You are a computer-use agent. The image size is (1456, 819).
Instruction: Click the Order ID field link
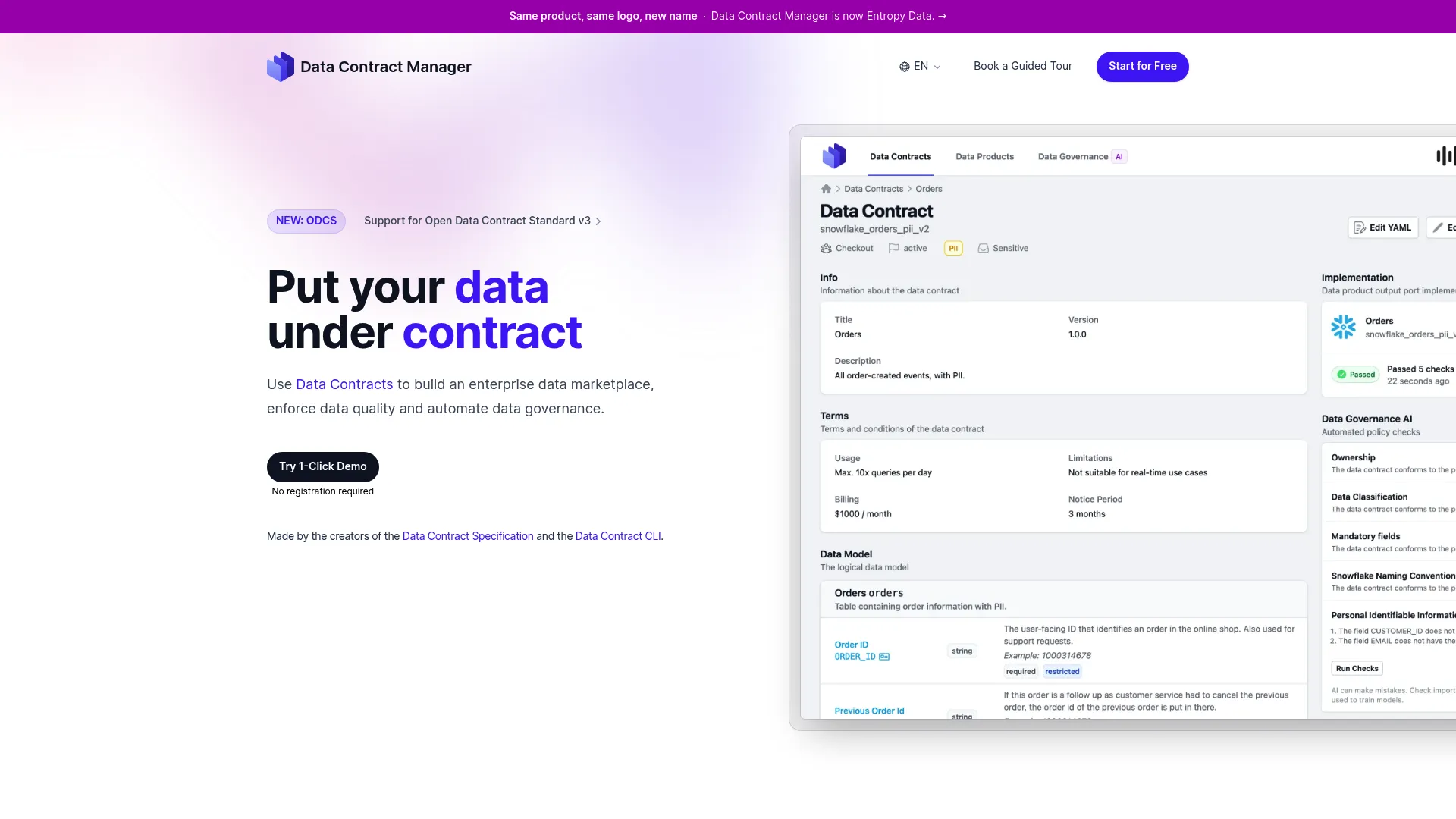pos(851,645)
